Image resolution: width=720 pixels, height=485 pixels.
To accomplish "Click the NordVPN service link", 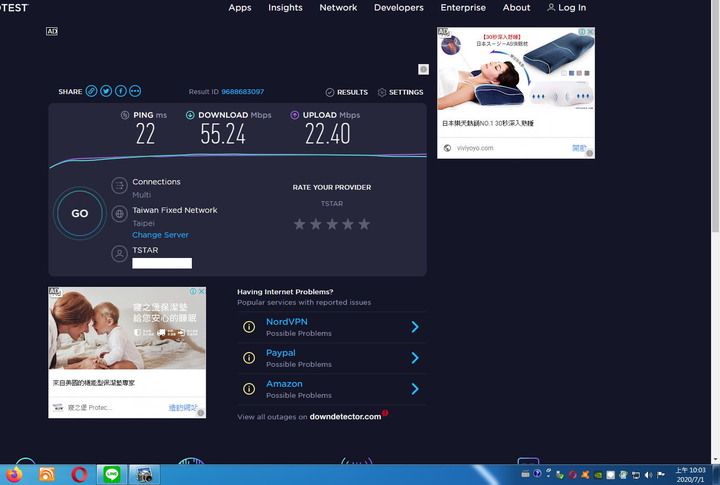I will (287, 322).
